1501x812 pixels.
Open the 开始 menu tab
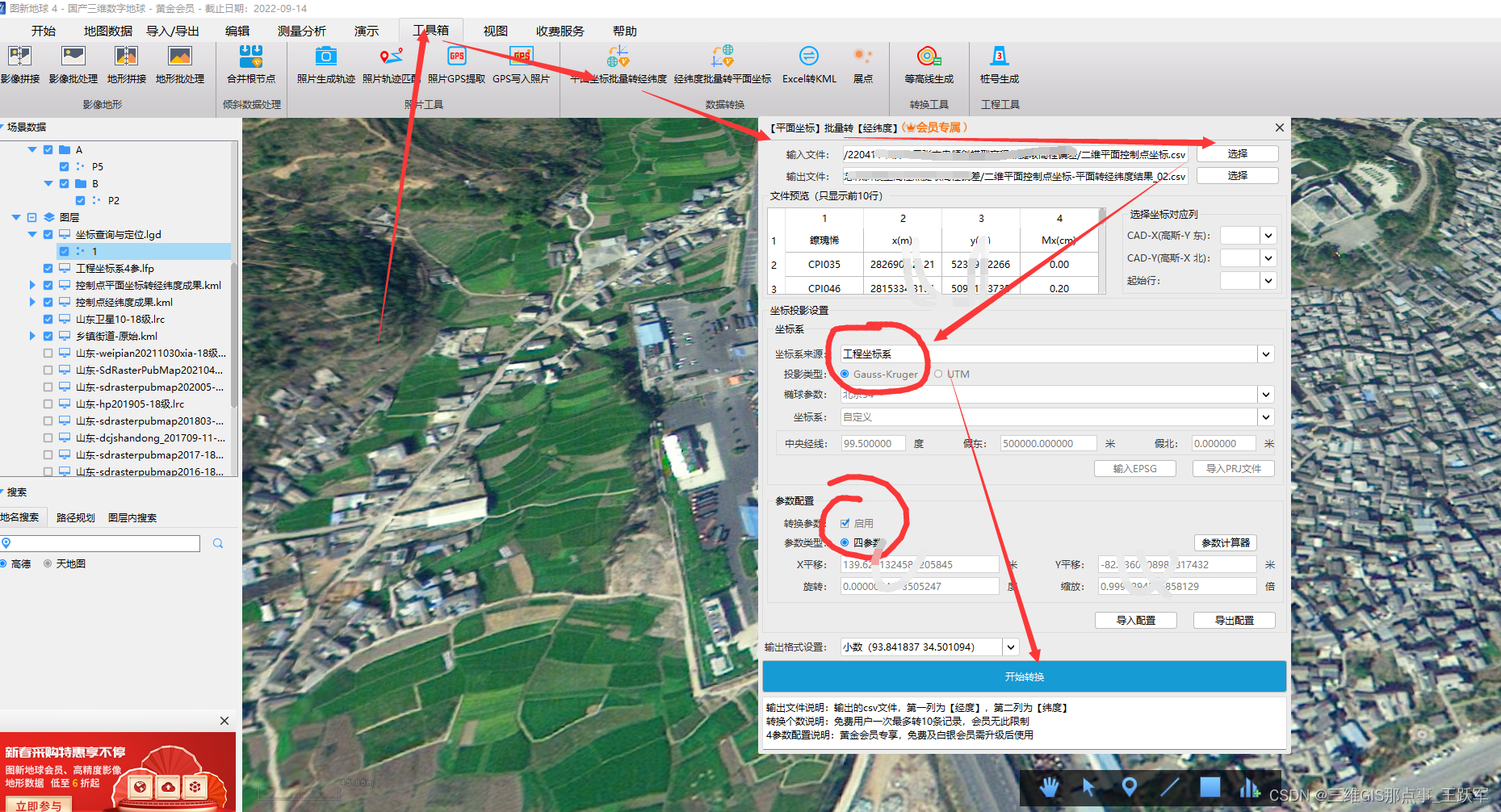click(44, 31)
